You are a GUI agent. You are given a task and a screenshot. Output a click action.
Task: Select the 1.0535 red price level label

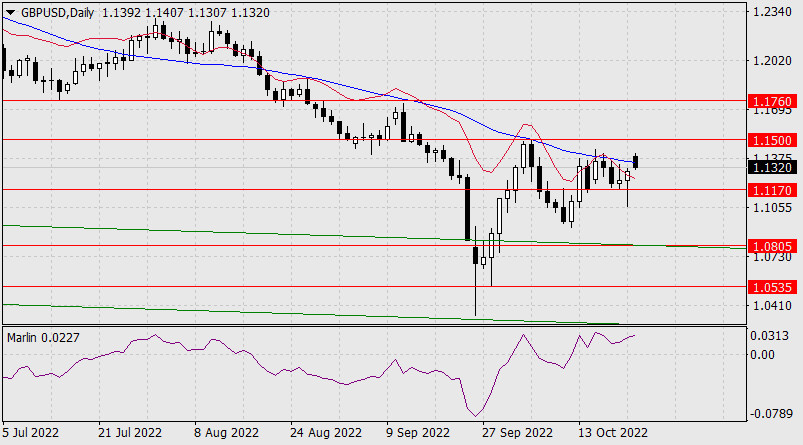click(772, 287)
